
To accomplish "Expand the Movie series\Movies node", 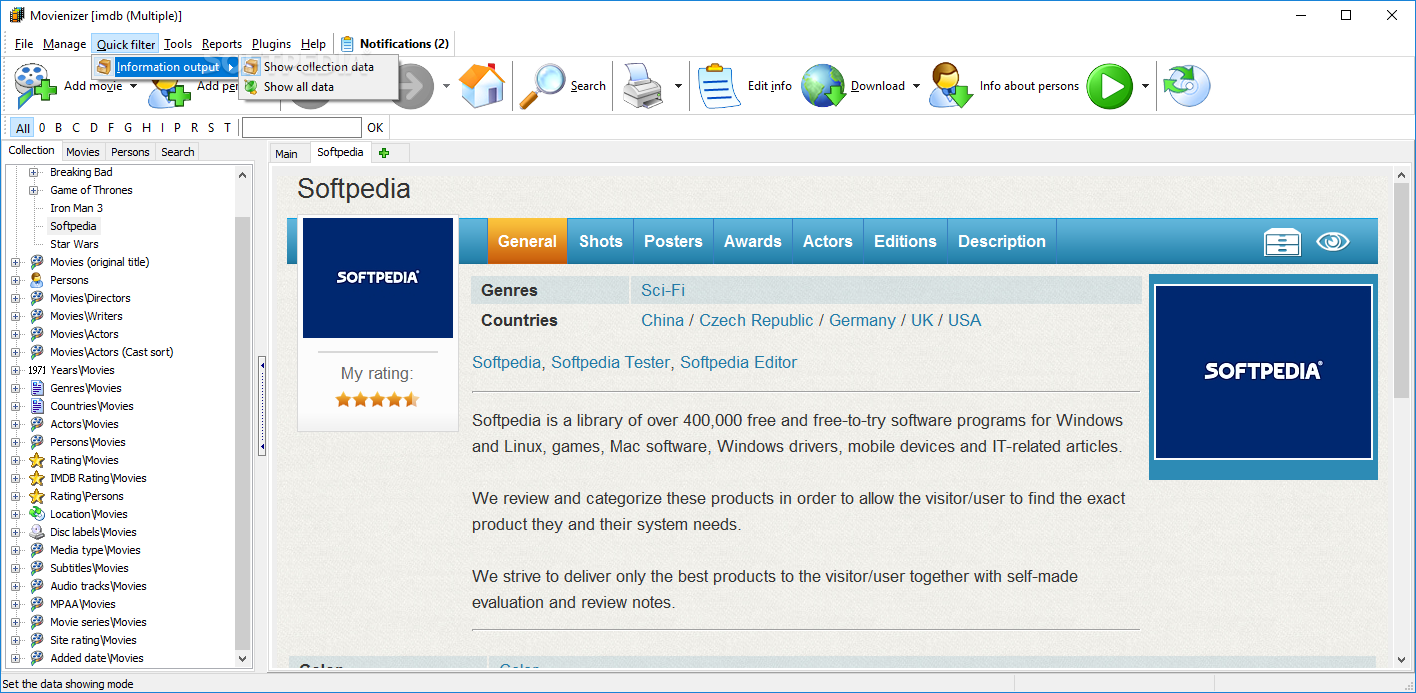I will [x=15, y=622].
